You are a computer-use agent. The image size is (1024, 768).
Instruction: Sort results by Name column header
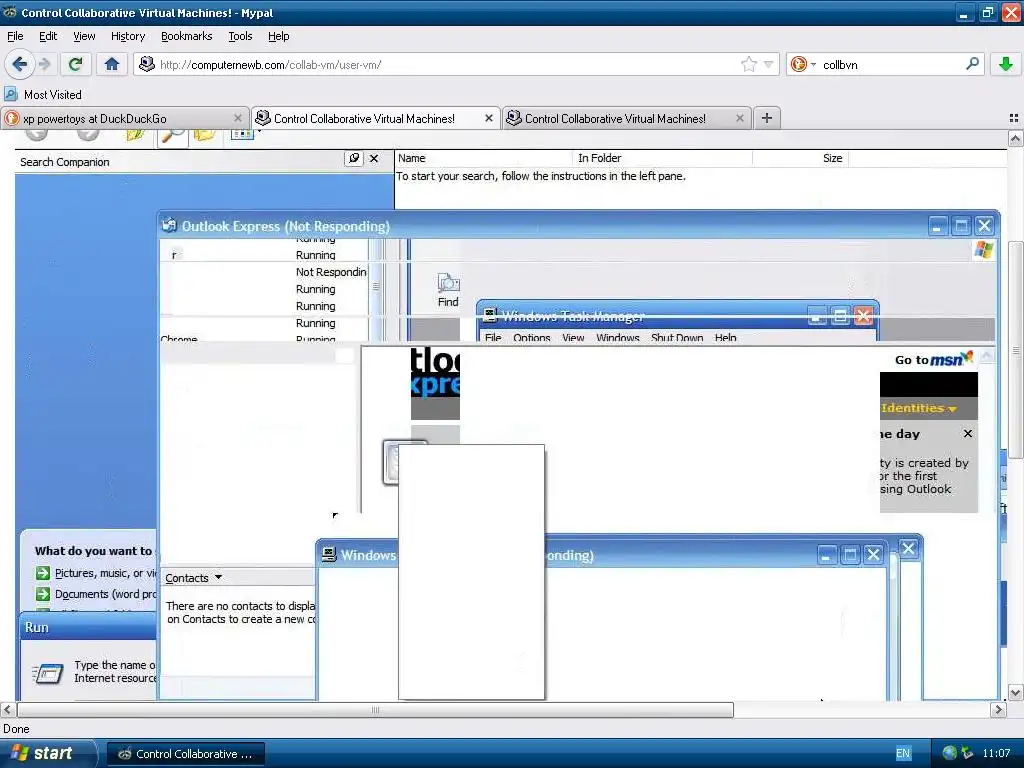click(483, 158)
